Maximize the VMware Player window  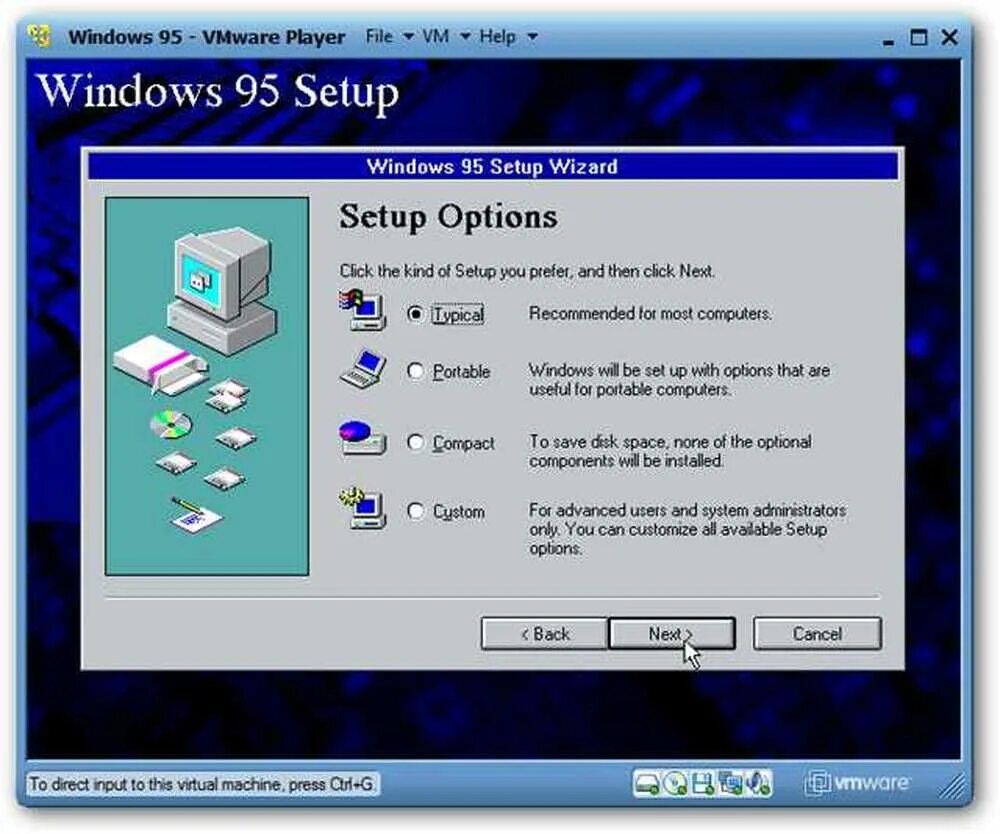(x=918, y=37)
